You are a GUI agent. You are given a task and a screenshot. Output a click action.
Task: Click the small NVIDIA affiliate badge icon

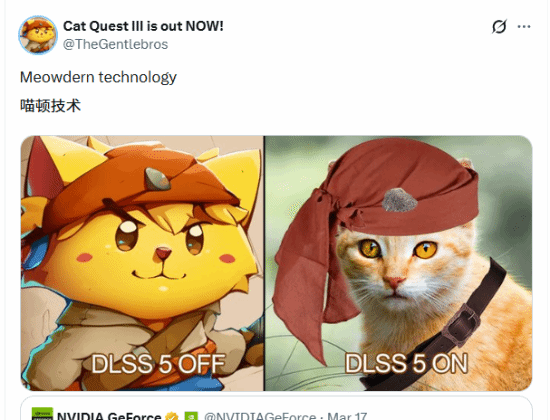tap(191, 416)
